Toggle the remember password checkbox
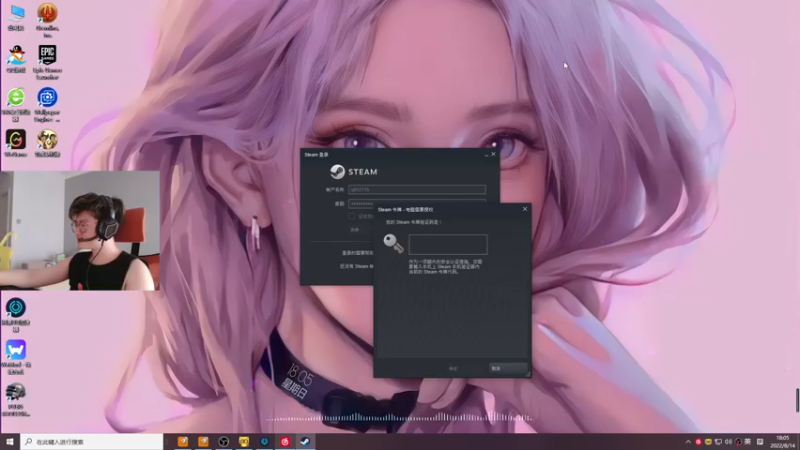 point(351,216)
